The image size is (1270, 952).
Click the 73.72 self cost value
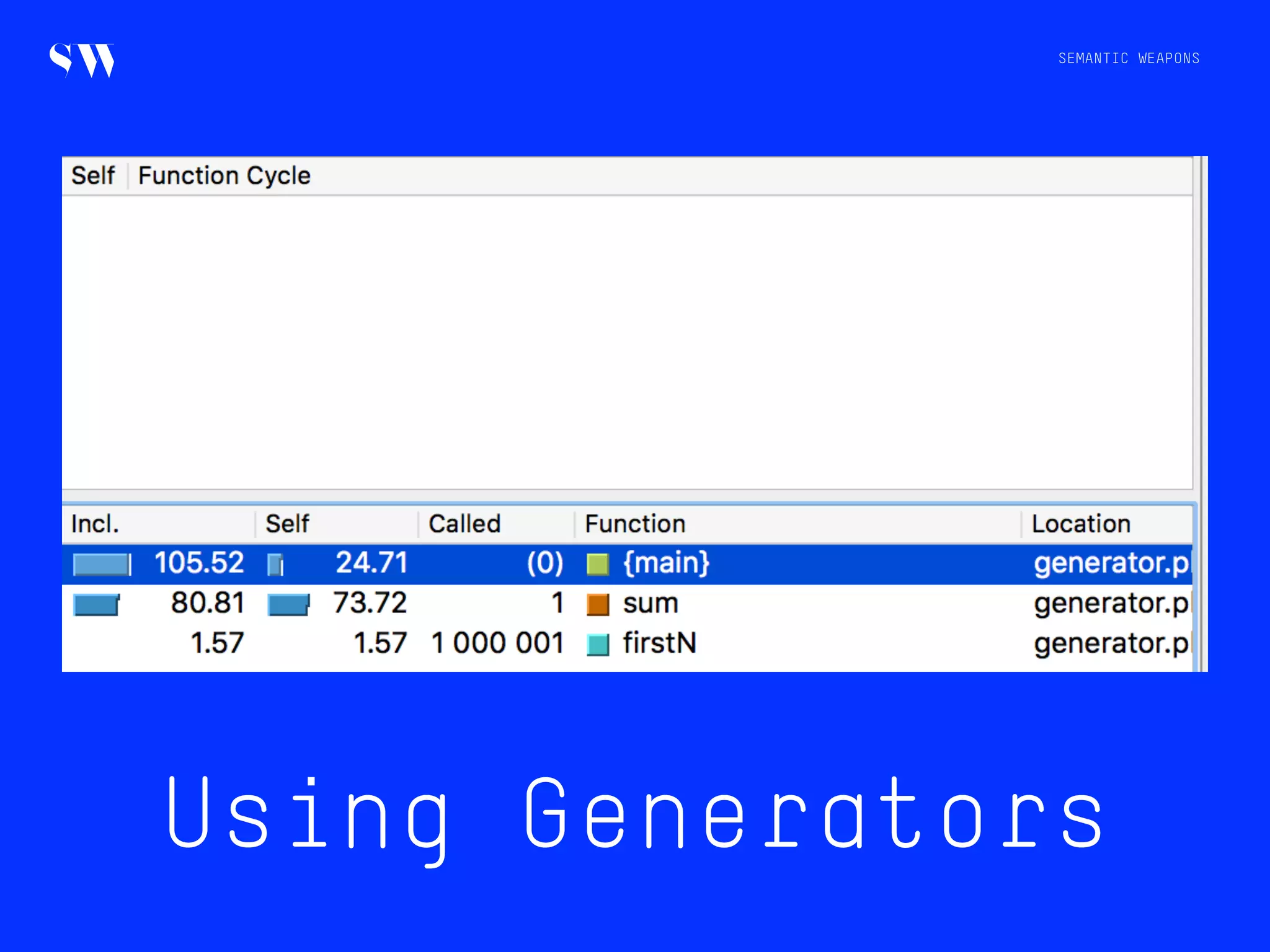[x=370, y=603]
